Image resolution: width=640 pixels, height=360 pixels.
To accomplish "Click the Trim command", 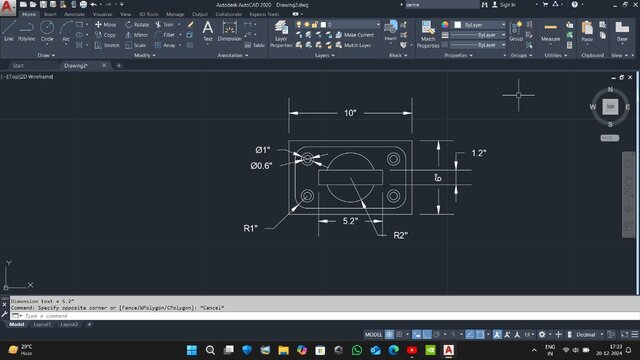I will [164, 24].
